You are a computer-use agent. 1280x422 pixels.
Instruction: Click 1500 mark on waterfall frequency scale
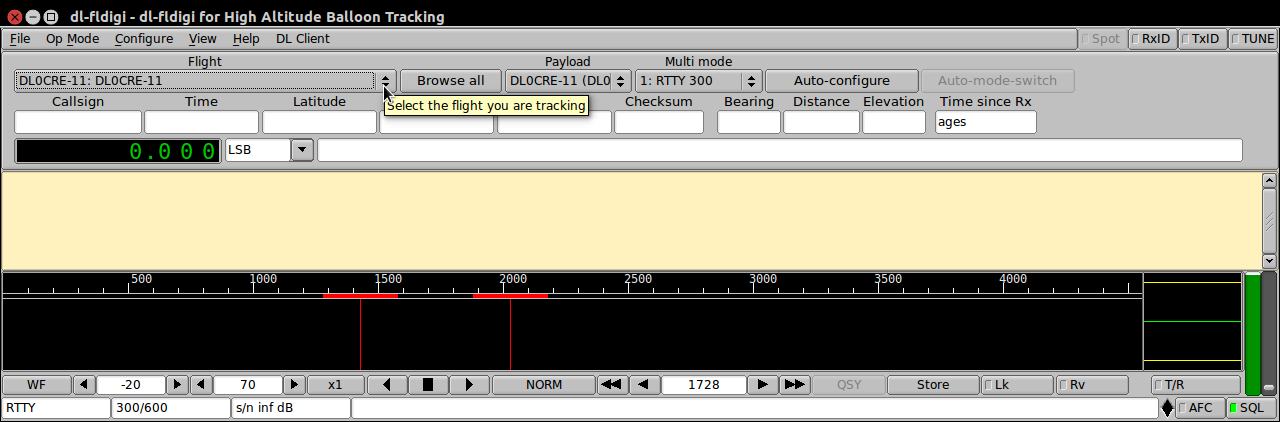pyautogui.click(x=387, y=279)
